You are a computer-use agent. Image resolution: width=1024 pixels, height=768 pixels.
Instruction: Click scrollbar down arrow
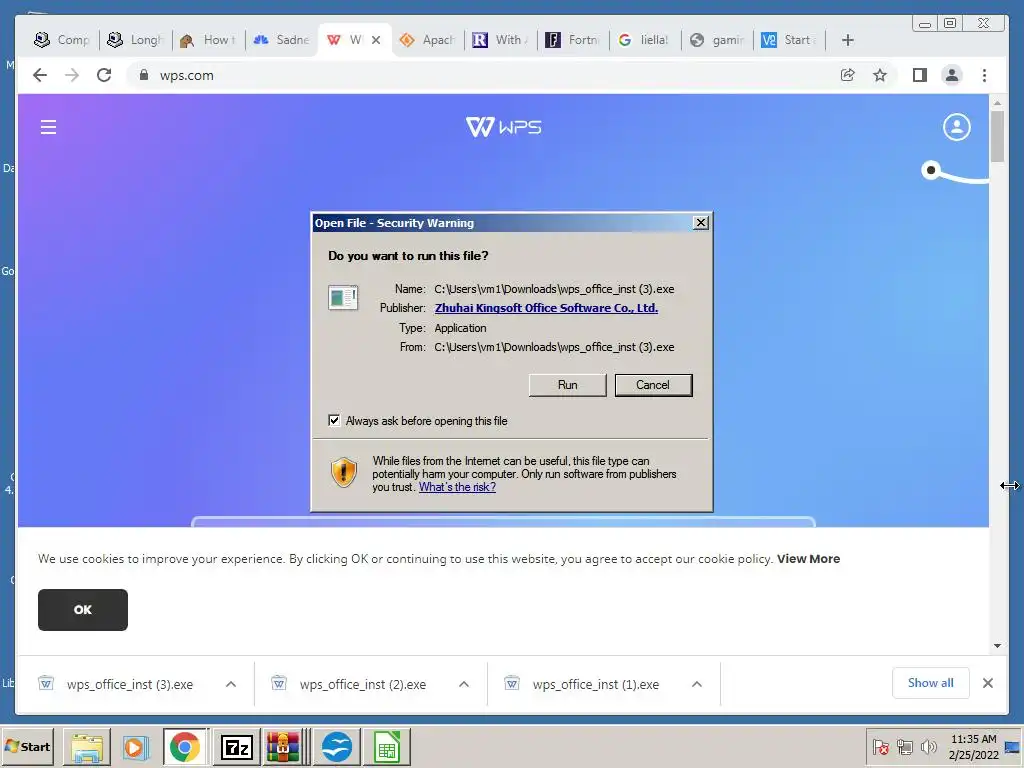click(997, 646)
